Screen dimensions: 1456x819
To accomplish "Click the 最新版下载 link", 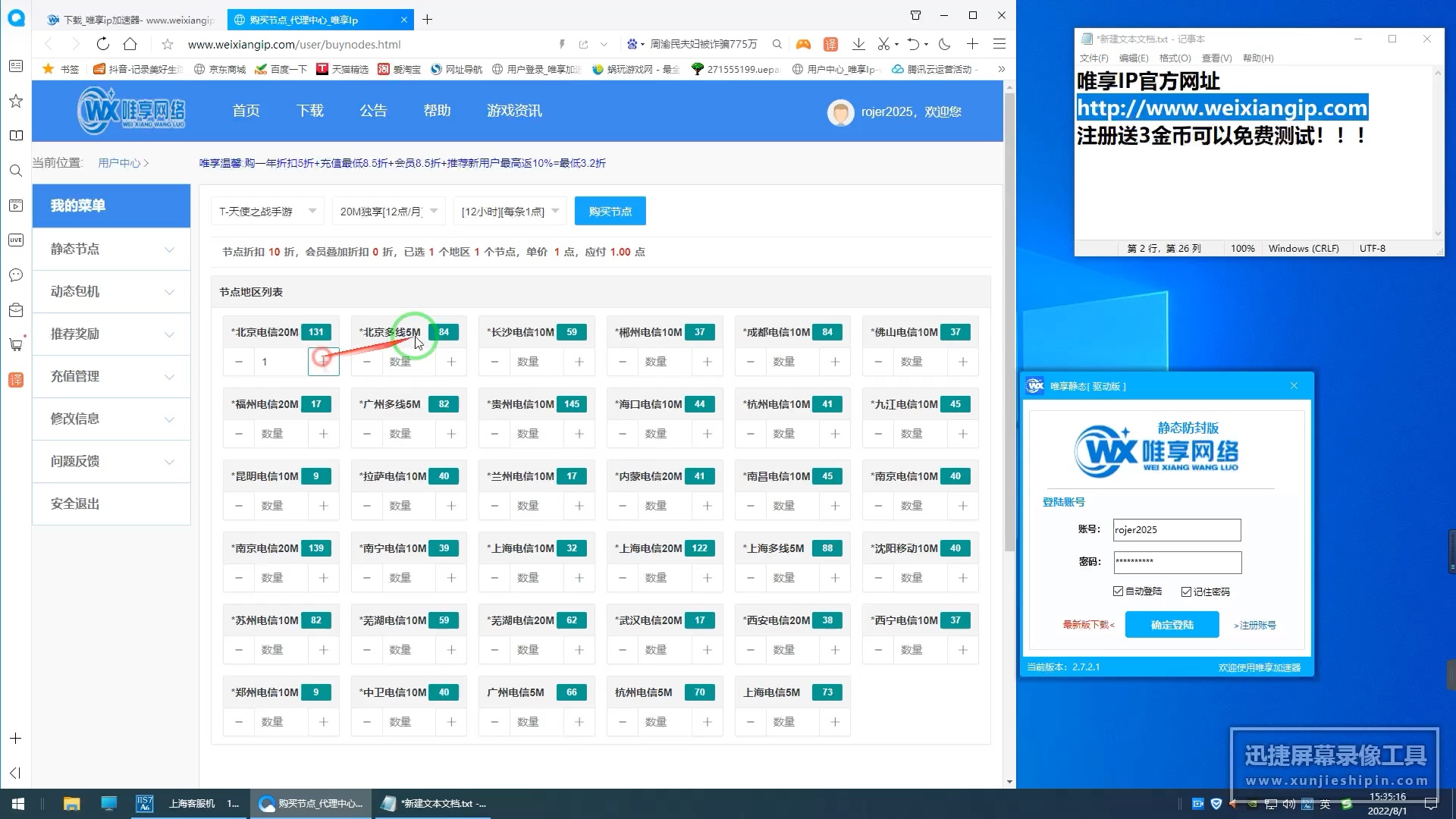I will coord(1088,625).
